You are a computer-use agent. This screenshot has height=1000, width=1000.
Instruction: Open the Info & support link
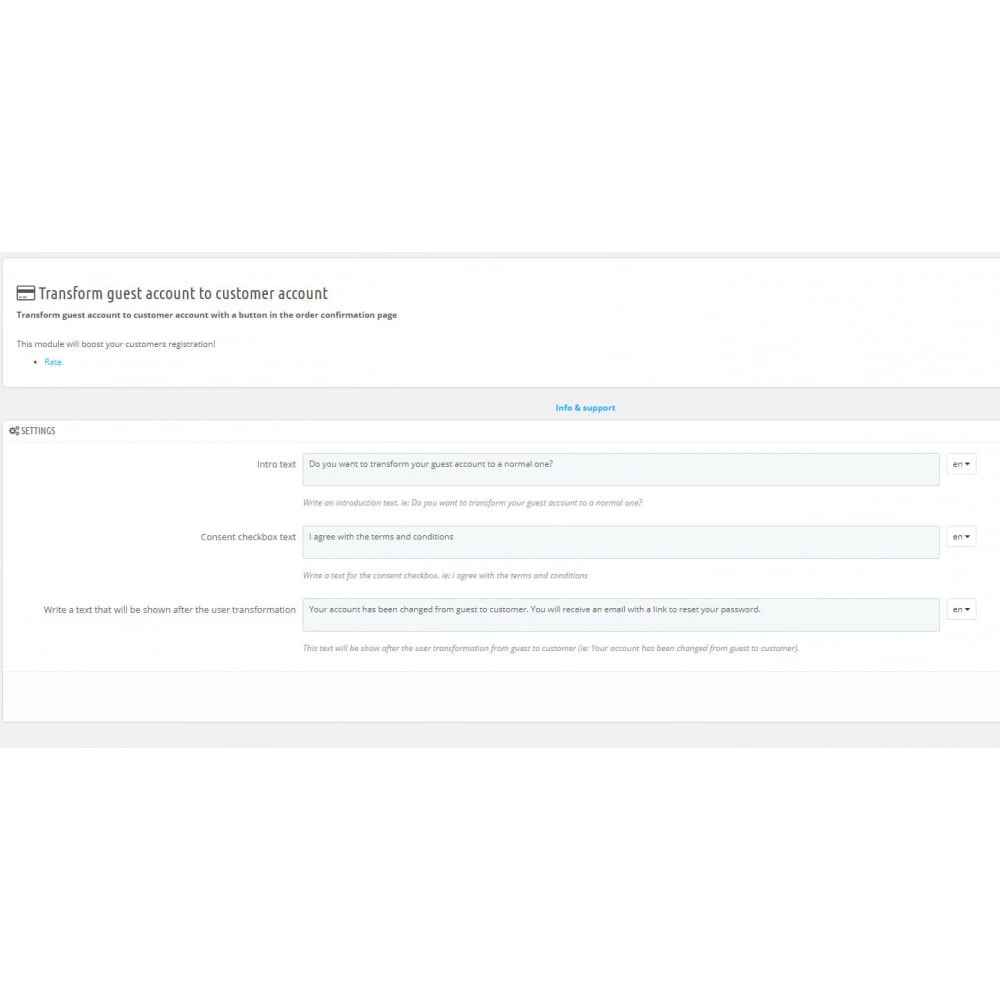[x=585, y=408]
